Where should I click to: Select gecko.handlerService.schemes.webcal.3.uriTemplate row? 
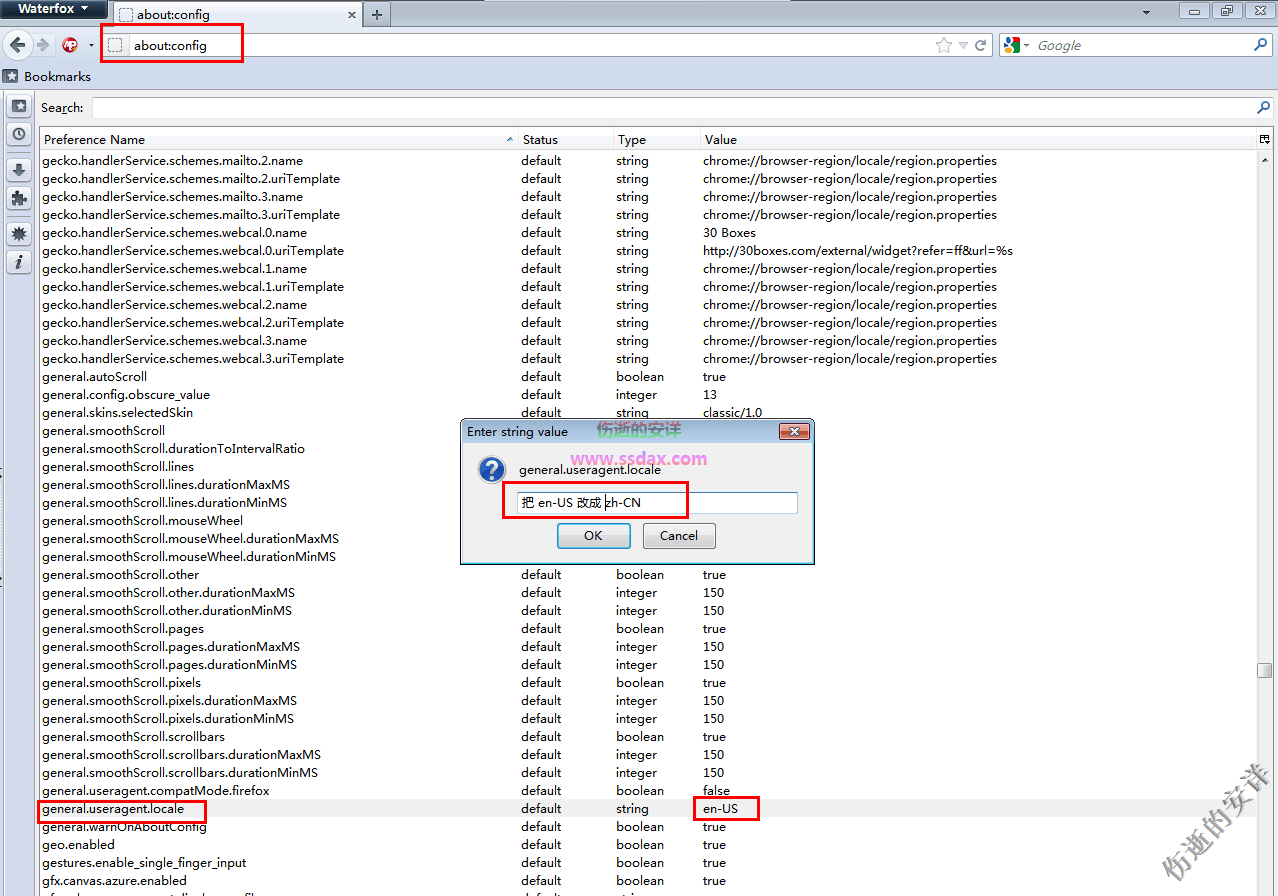pyautogui.click(x=648, y=358)
